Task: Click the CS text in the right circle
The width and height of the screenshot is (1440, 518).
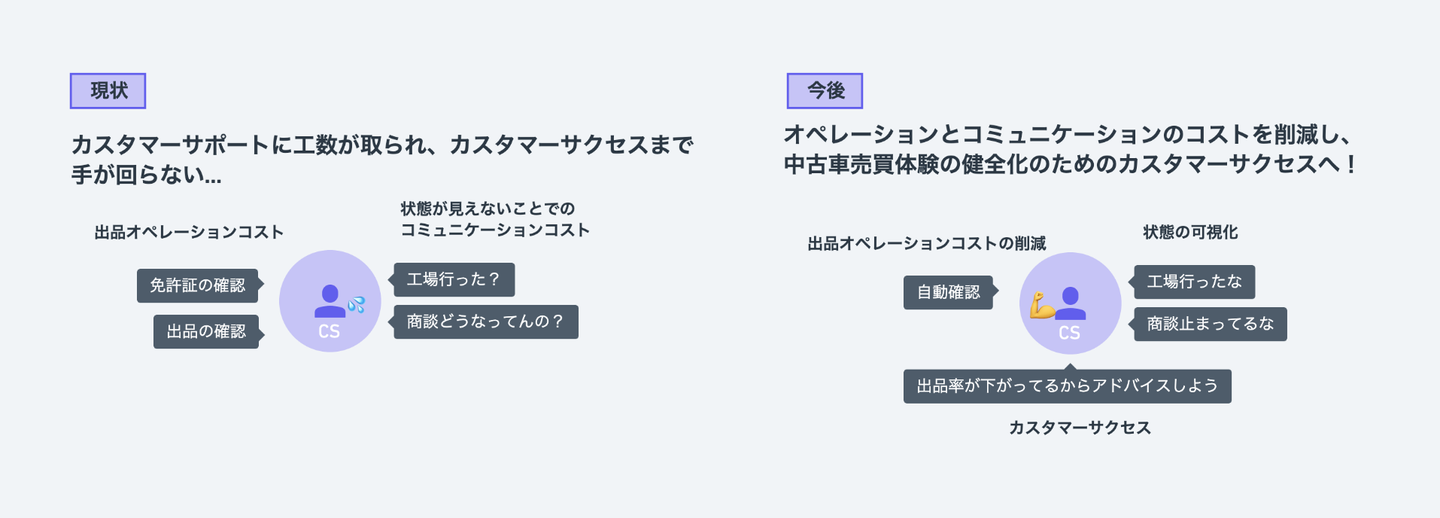Action: (1069, 333)
